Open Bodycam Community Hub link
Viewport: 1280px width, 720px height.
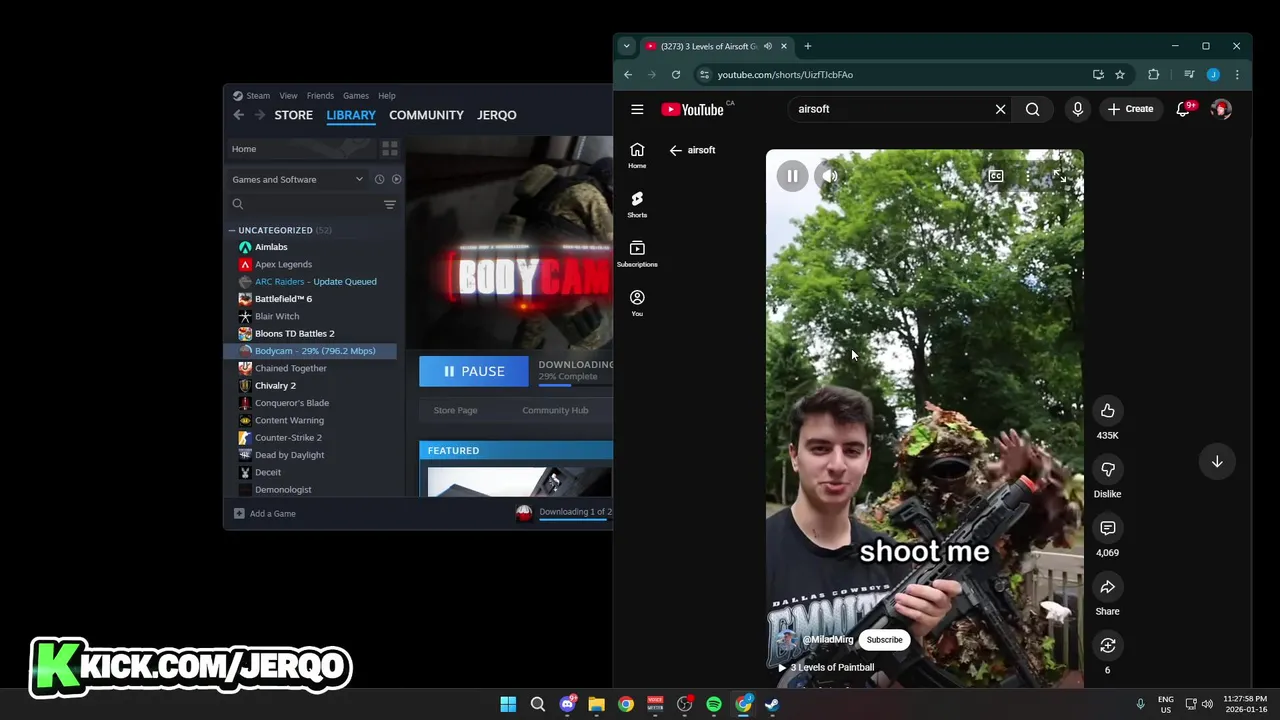(x=555, y=410)
